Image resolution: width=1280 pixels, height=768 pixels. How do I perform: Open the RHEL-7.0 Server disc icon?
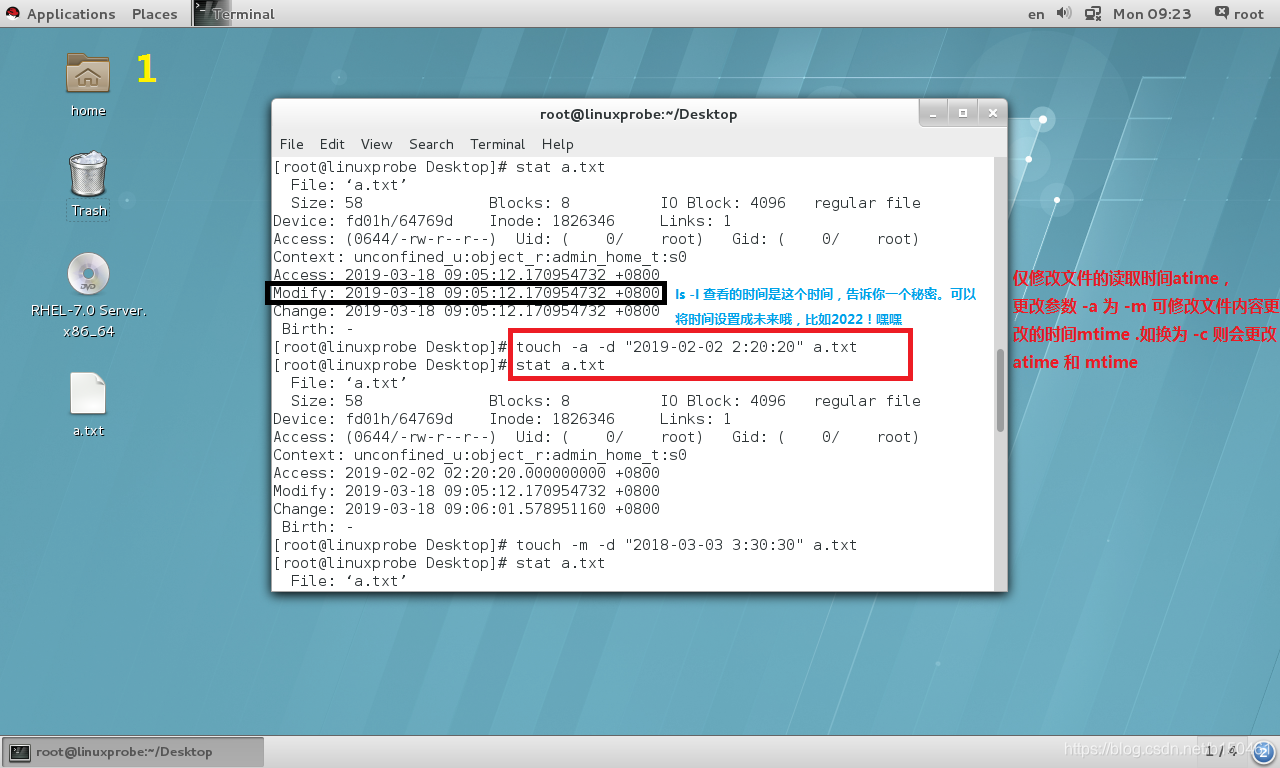pyautogui.click(x=88, y=274)
